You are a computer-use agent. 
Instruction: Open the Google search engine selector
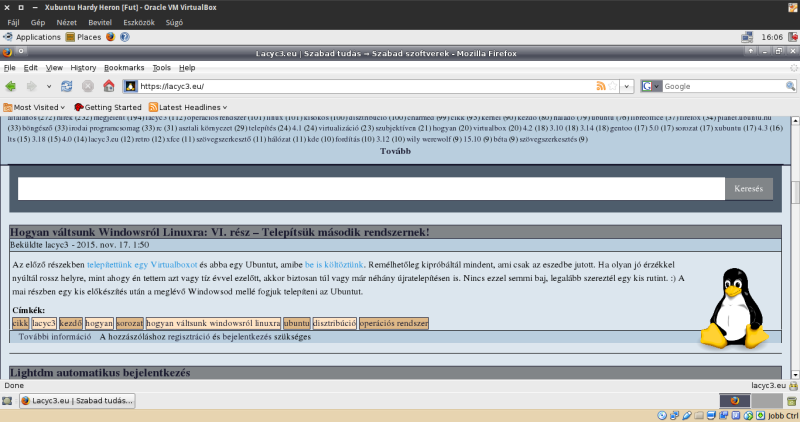coord(651,86)
